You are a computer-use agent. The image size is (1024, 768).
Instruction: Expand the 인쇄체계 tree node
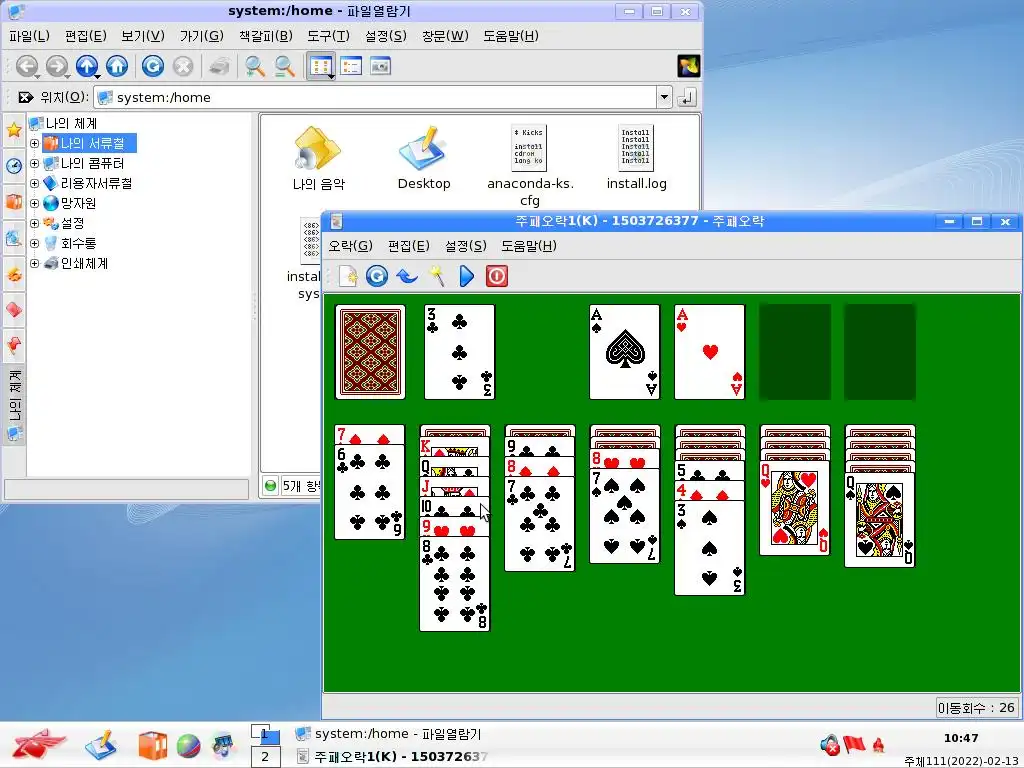[x=35, y=264]
